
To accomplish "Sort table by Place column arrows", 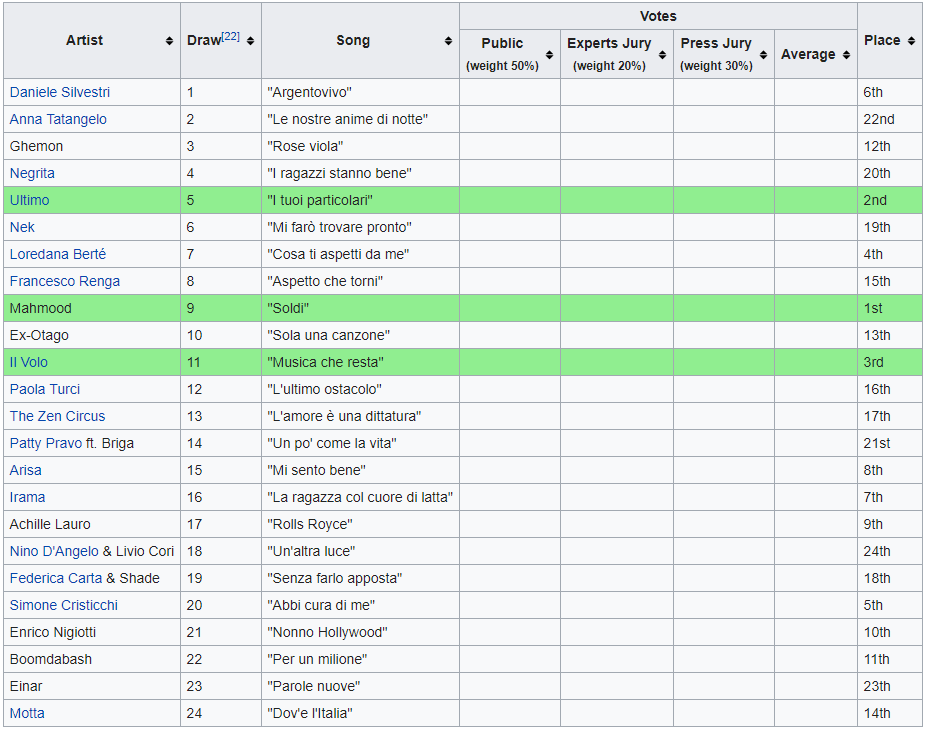I will [910, 41].
